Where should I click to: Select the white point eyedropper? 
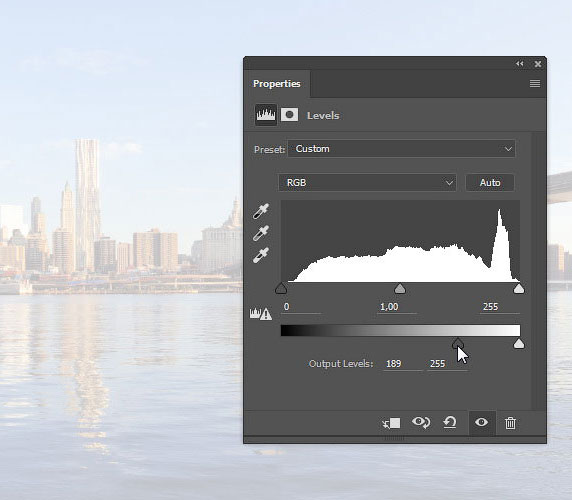click(x=261, y=255)
